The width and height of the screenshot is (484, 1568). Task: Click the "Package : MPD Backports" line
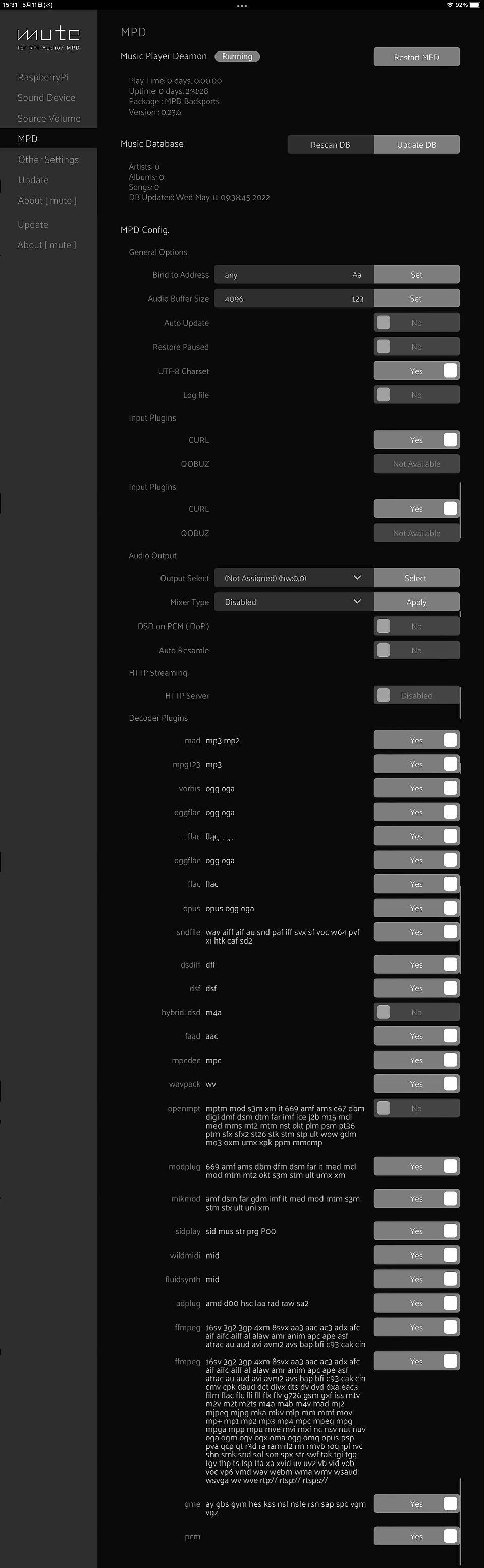point(174,101)
